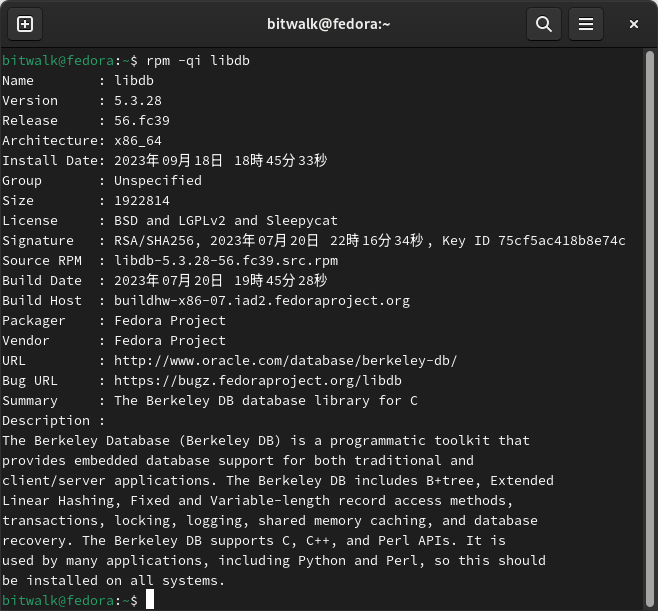
Task: Click the Name value libdb
Action: 134,81
